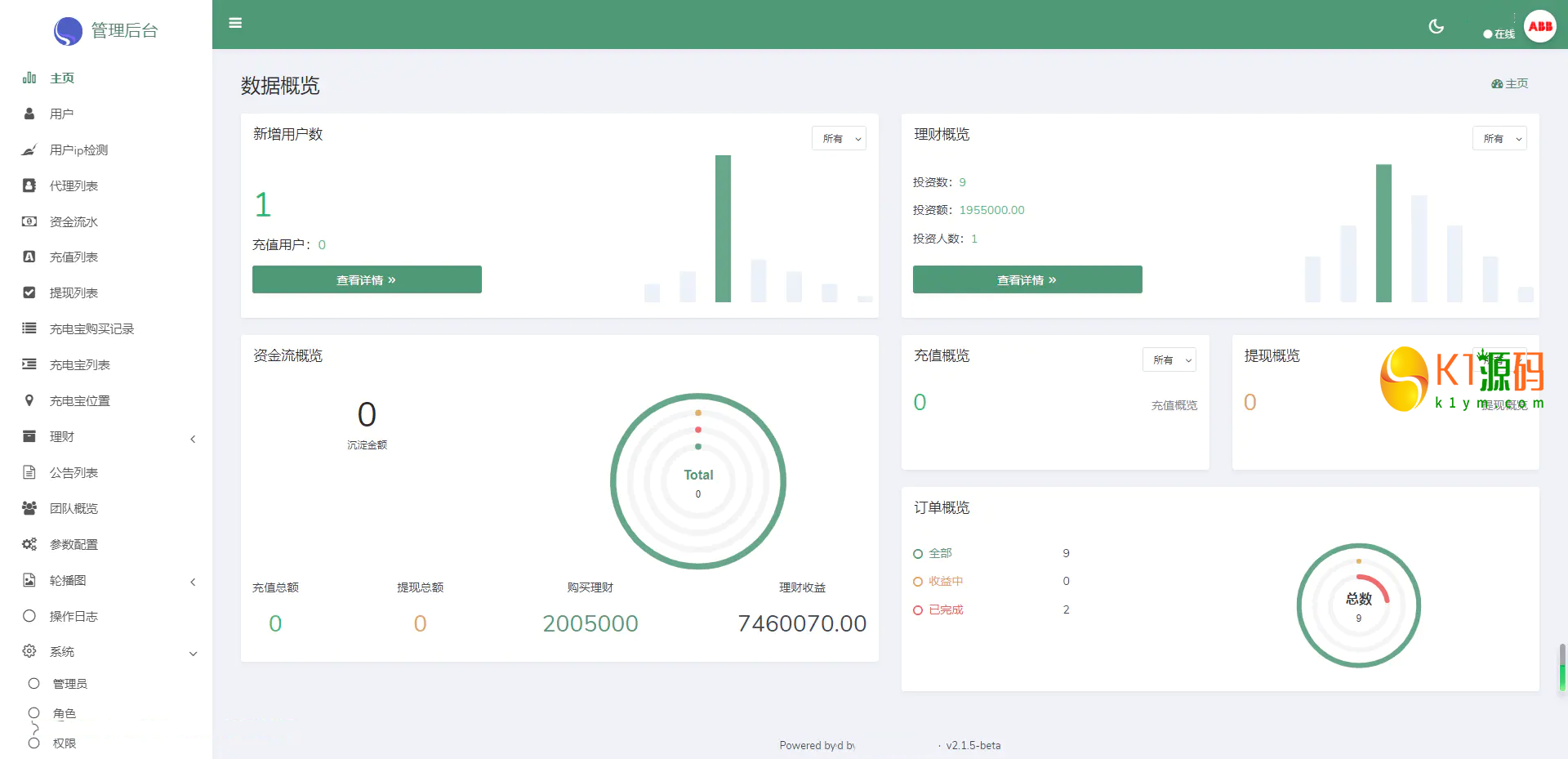Click the 系统 gear icon
This screenshot has width=1568, height=759.
coord(29,651)
